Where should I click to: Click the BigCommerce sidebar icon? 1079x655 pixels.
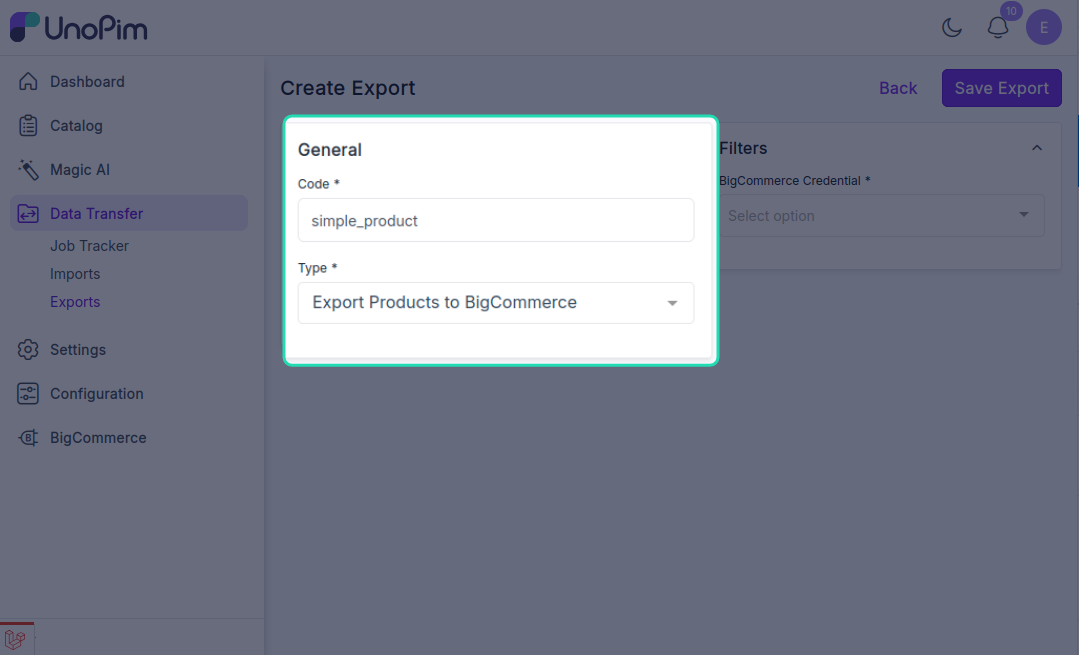tap(28, 438)
